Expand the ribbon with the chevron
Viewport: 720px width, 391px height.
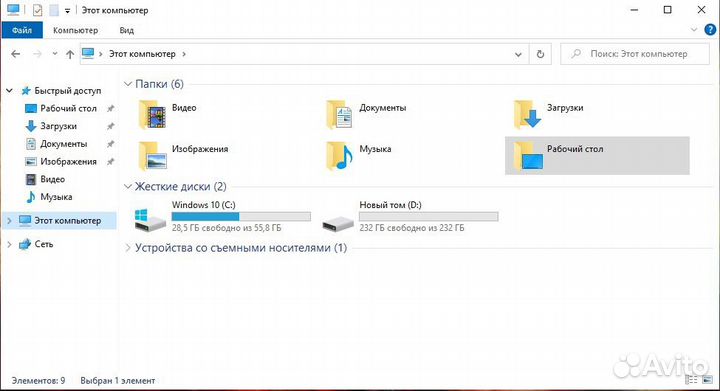click(694, 30)
